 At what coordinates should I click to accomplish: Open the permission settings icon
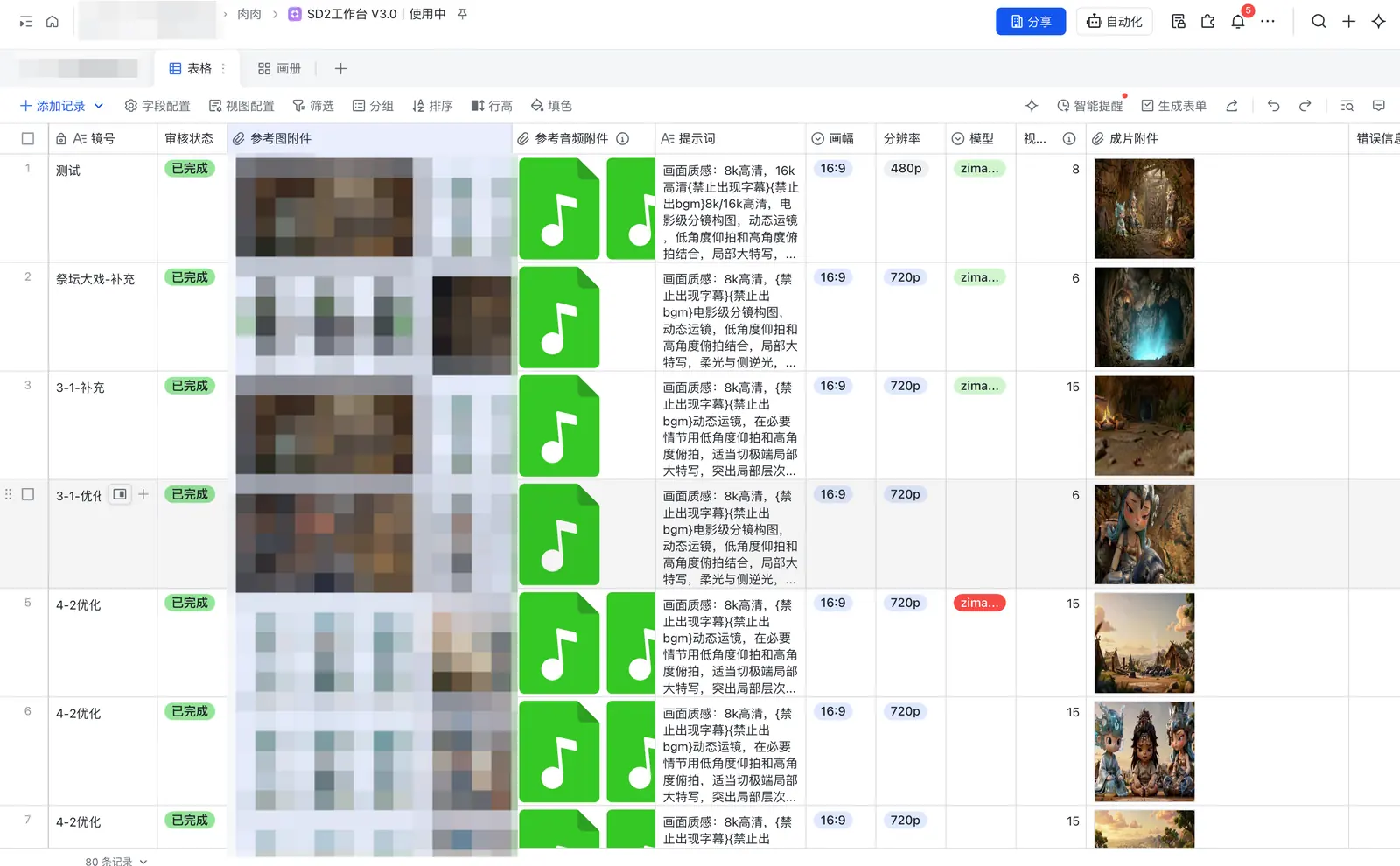click(1179, 22)
